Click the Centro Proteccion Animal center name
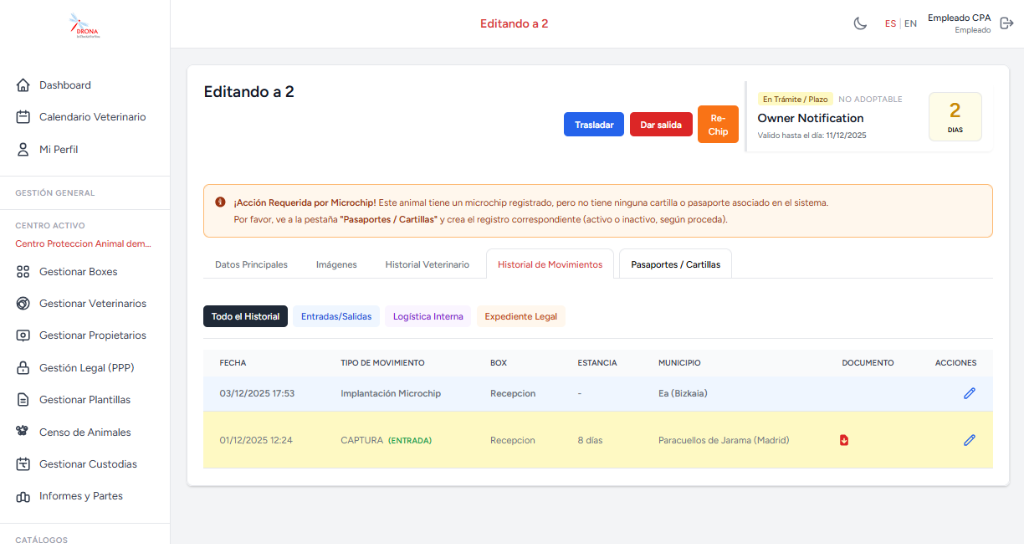The image size is (1024, 544). 83,244
